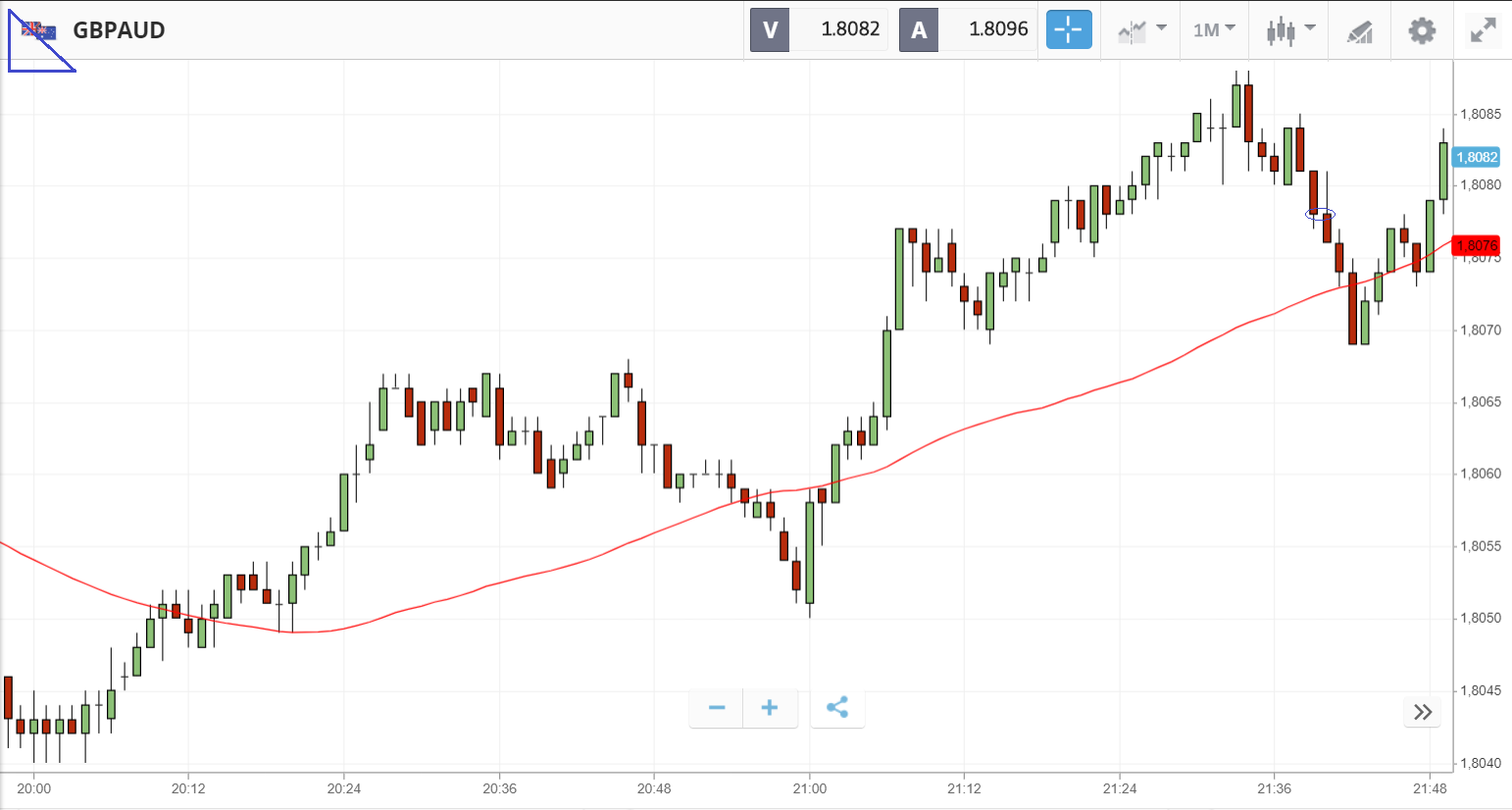Click the GBPAUD instrument name
Image resolution: width=1512 pixels, height=810 pixels.
coord(119,30)
